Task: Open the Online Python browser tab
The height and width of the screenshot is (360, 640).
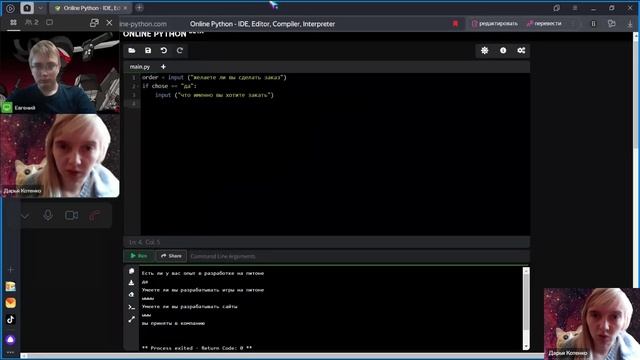Action: (x=90, y=8)
